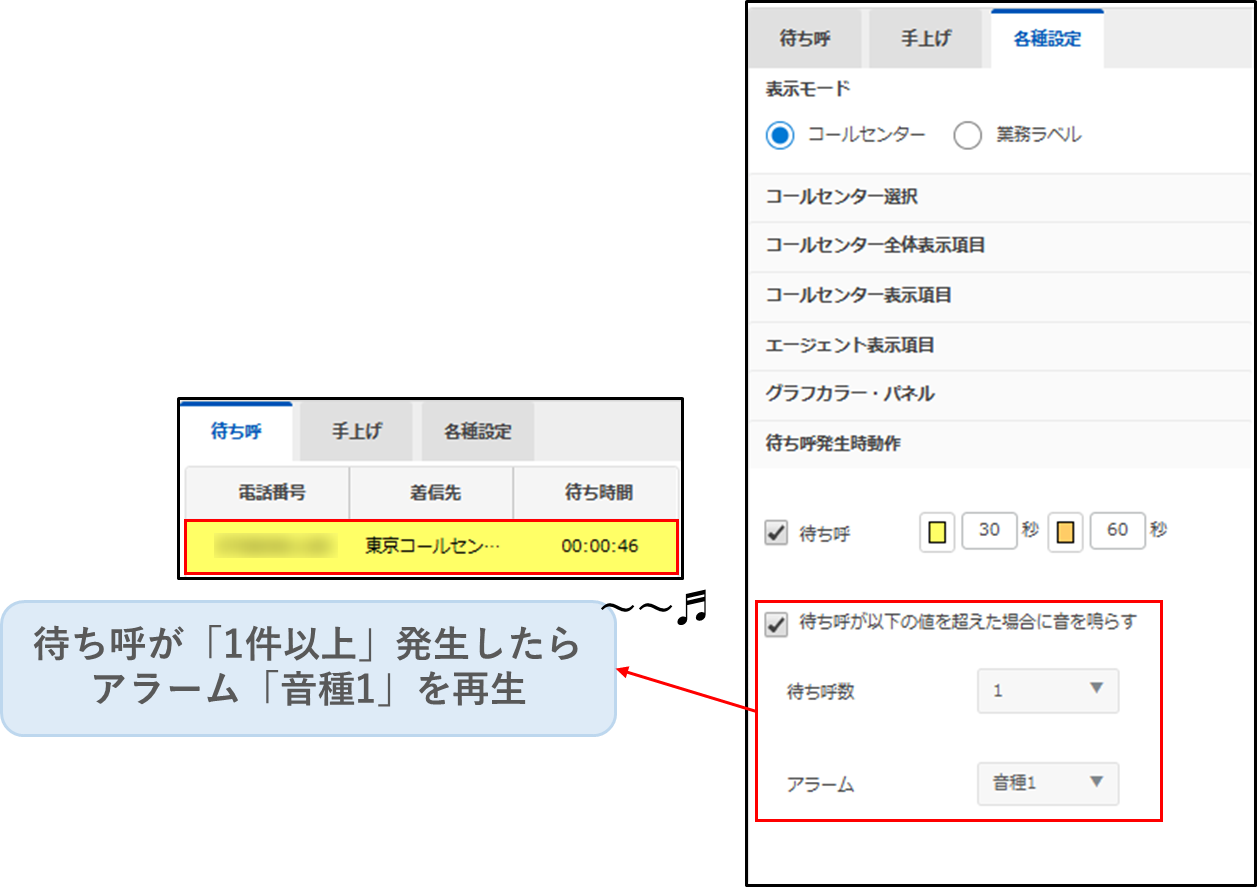Expand the コールセンター表示項目 section
Viewport: 1257px width, 887px height.
tap(858, 295)
